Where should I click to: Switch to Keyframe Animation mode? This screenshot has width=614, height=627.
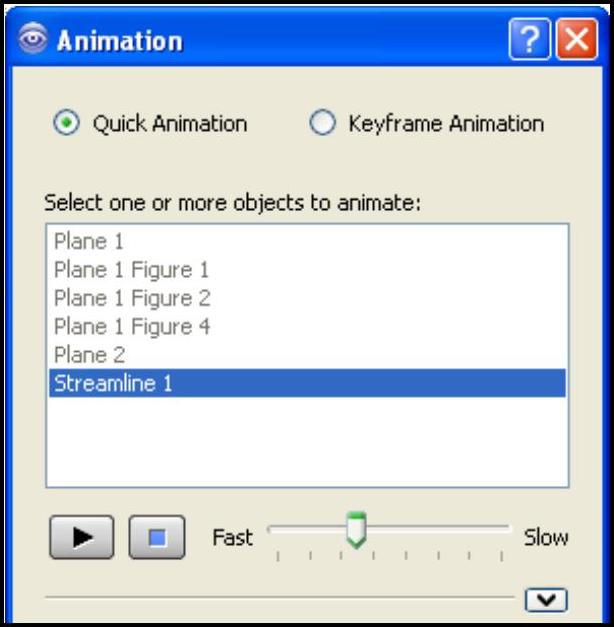(323, 124)
